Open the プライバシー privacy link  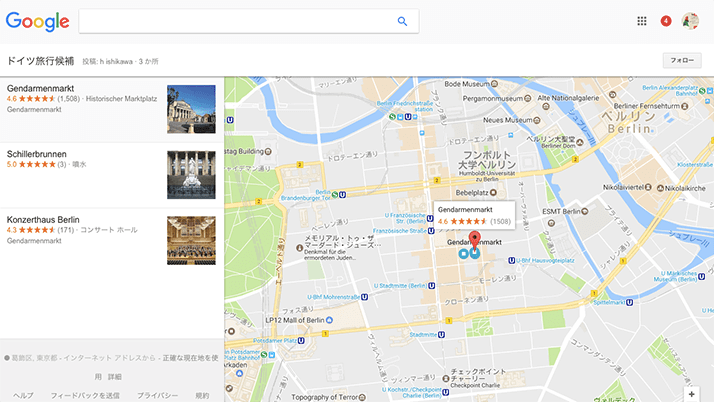point(158,396)
